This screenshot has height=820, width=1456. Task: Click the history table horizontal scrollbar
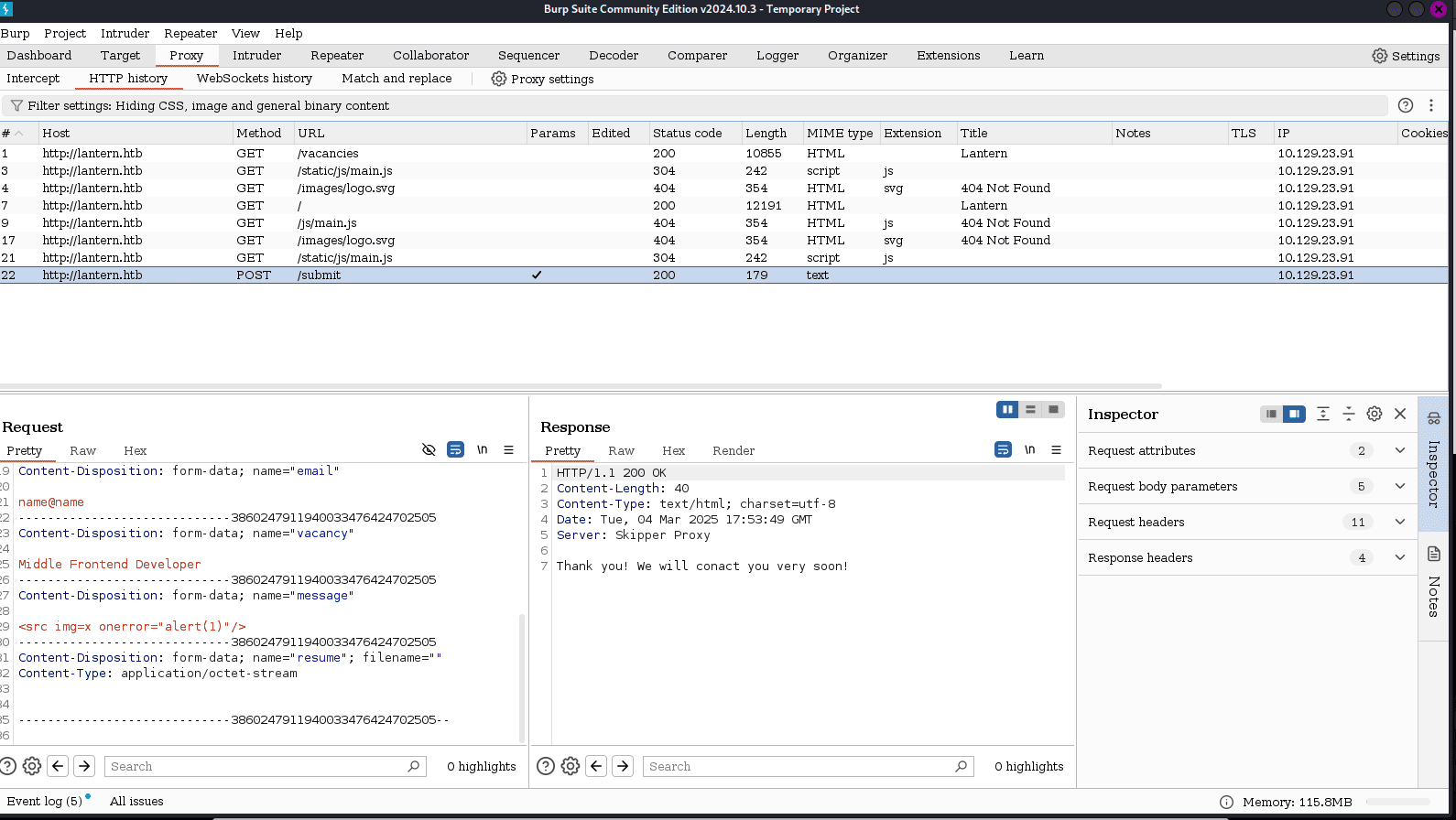[x=581, y=386]
